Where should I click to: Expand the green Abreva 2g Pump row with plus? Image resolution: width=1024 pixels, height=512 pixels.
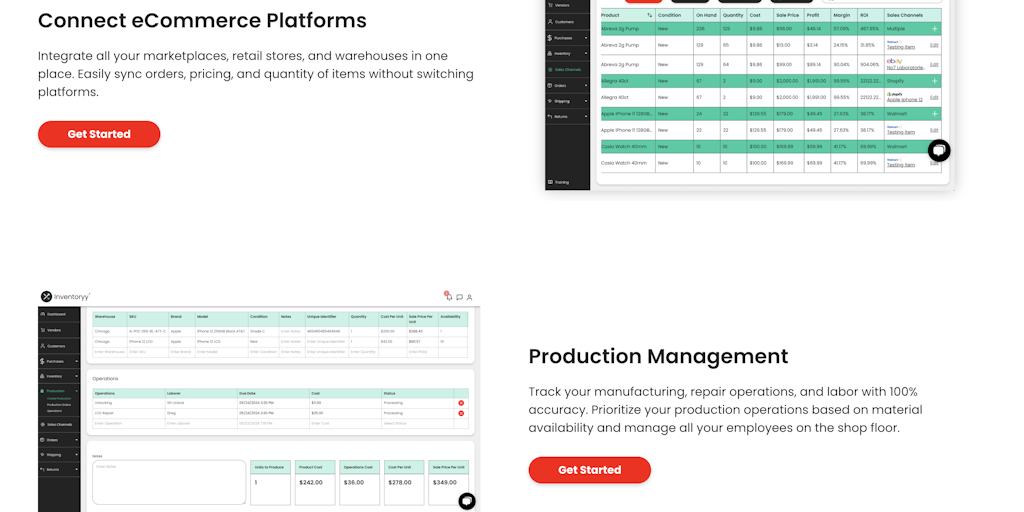click(935, 29)
